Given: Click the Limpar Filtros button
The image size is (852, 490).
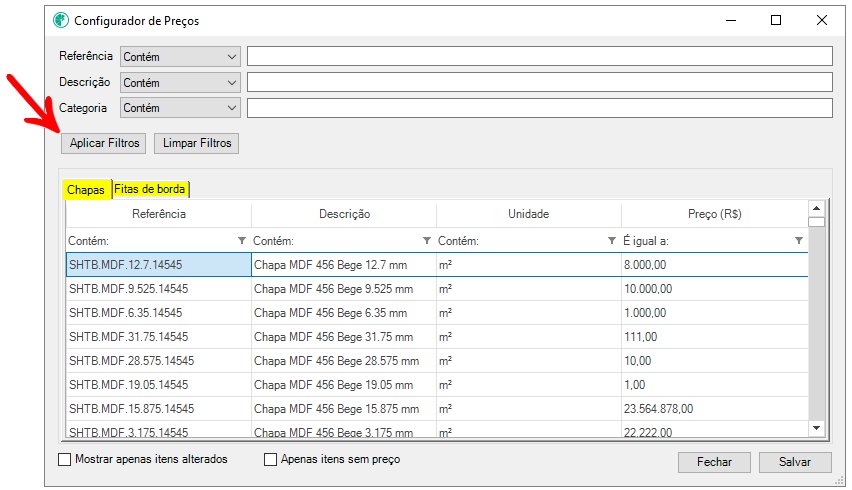Looking at the screenshot, I should coord(196,143).
